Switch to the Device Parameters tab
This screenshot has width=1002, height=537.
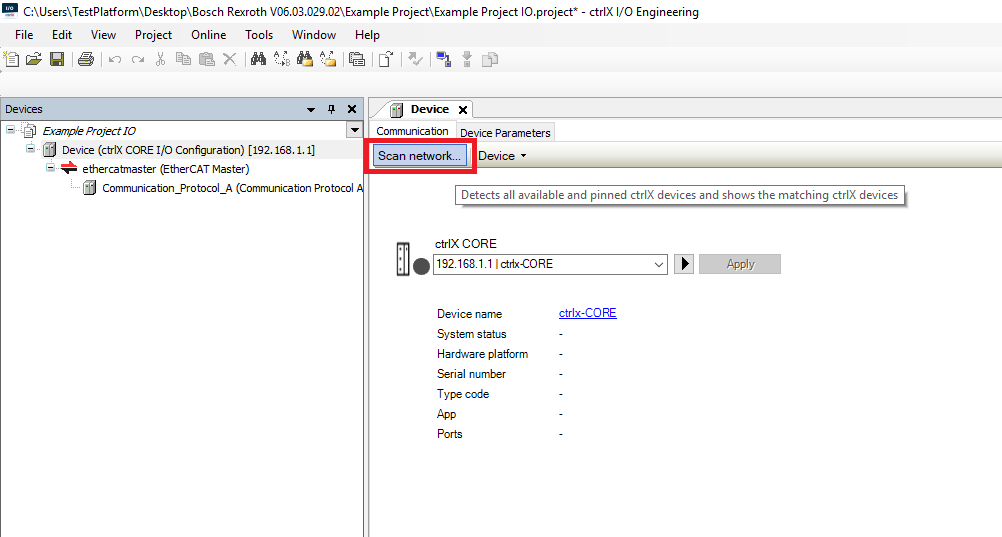505,133
